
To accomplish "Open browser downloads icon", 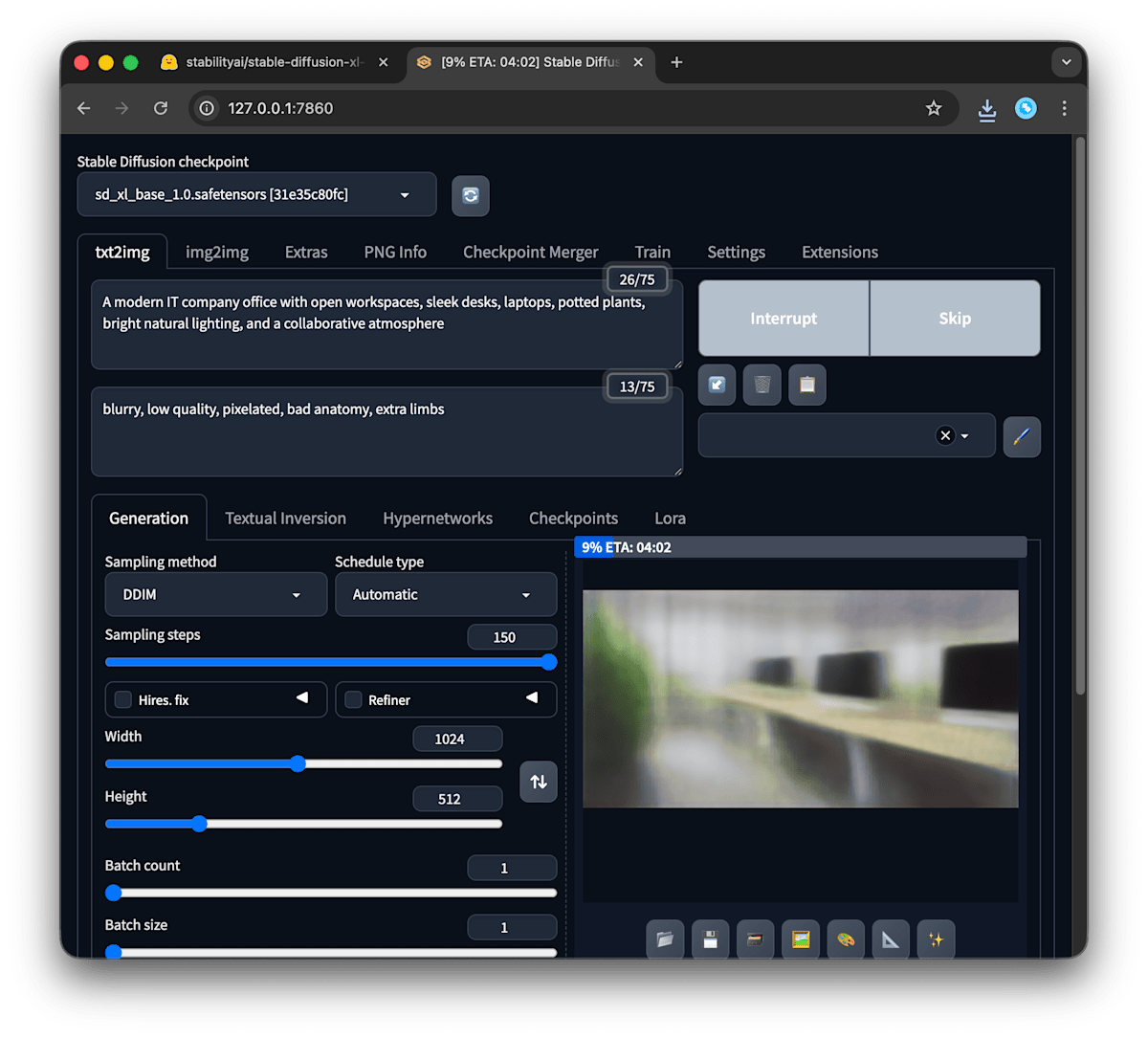I will tap(987, 109).
